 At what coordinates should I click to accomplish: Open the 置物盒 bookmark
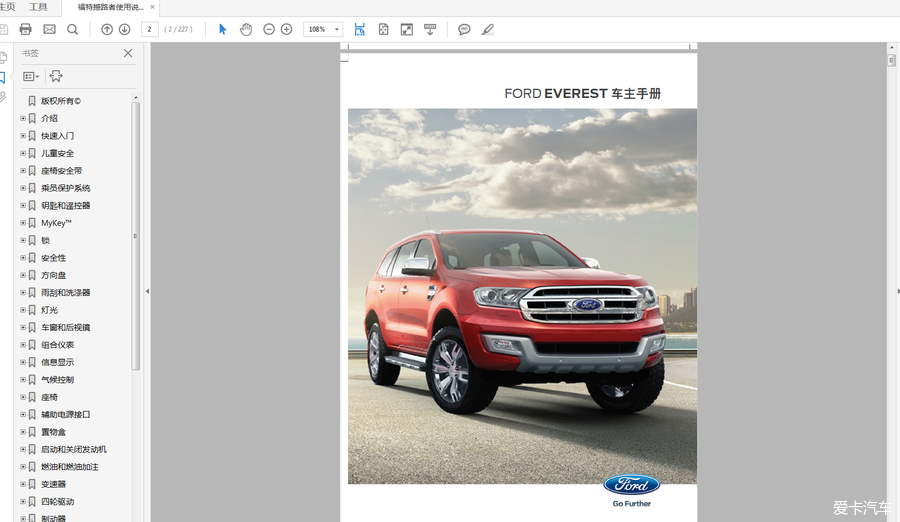[53, 432]
